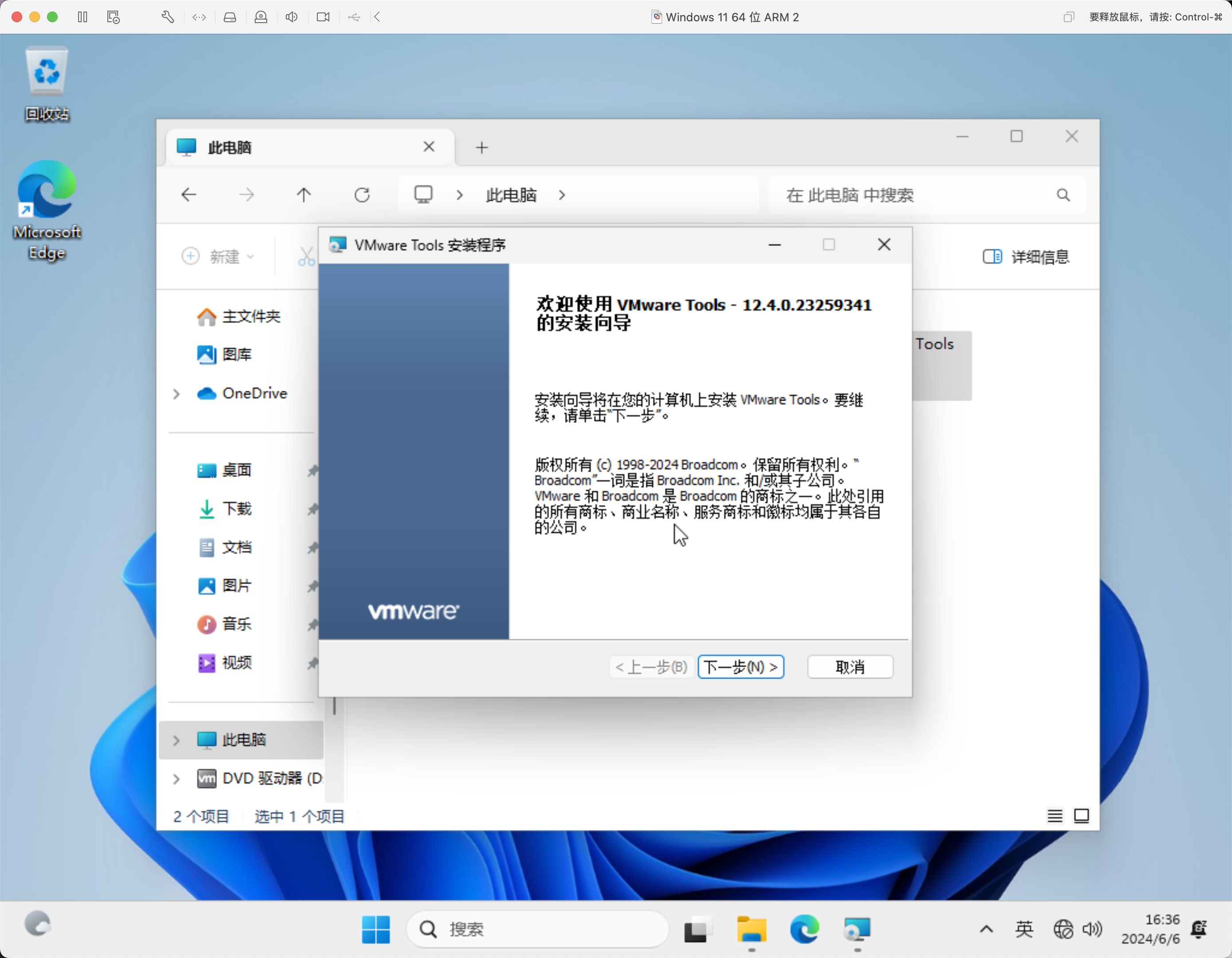
Task: Open 图片 folder in the sidebar
Action: [225, 586]
